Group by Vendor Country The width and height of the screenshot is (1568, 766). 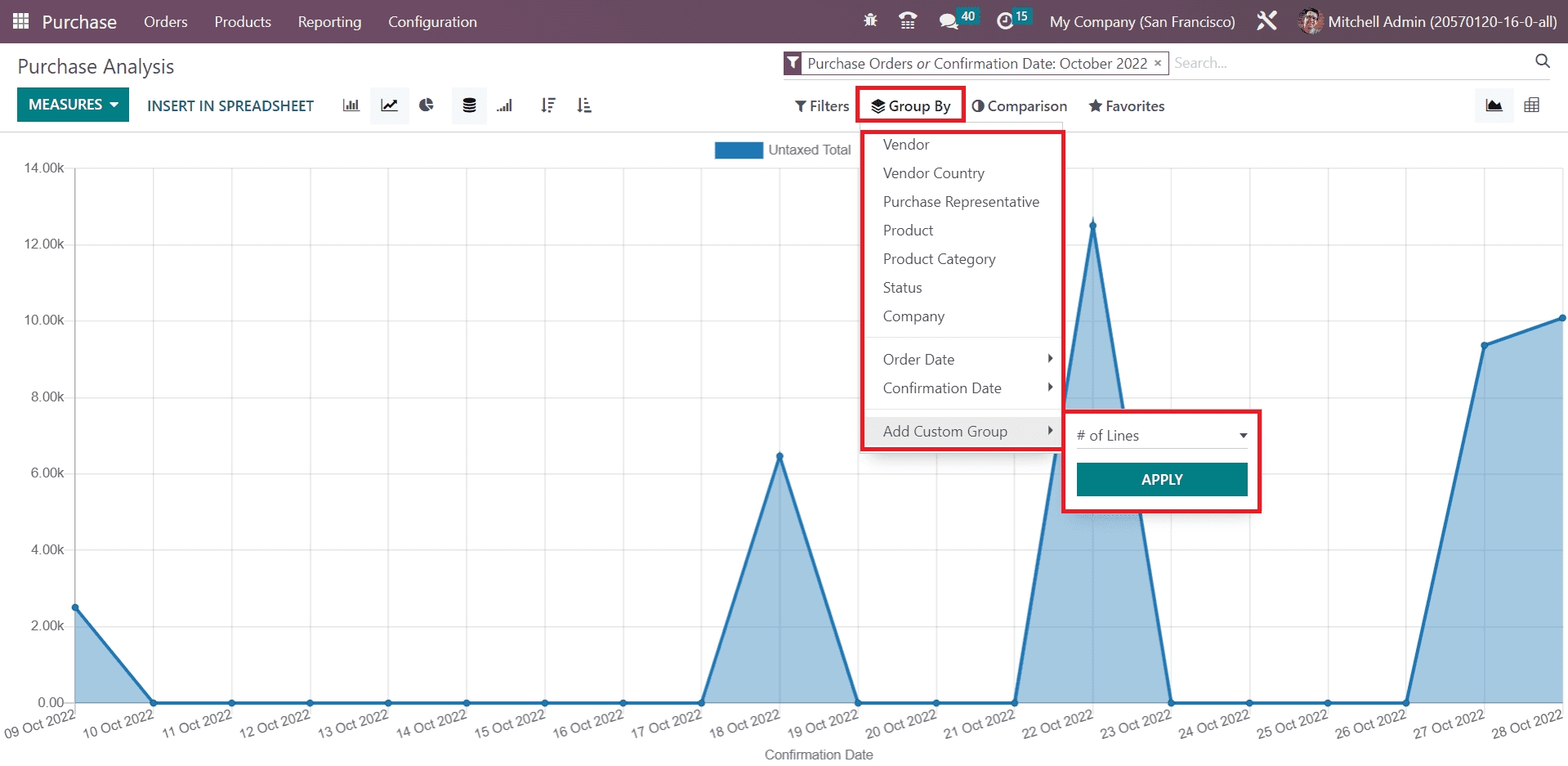coord(933,173)
